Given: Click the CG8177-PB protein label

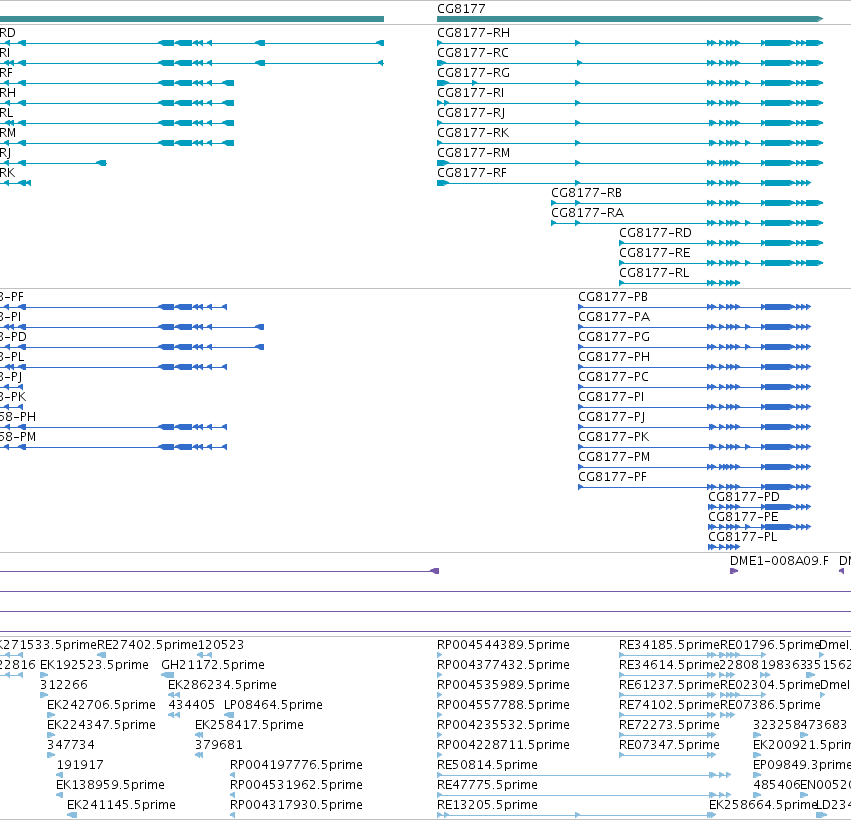Looking at the screenshot, I should point(613,297).
